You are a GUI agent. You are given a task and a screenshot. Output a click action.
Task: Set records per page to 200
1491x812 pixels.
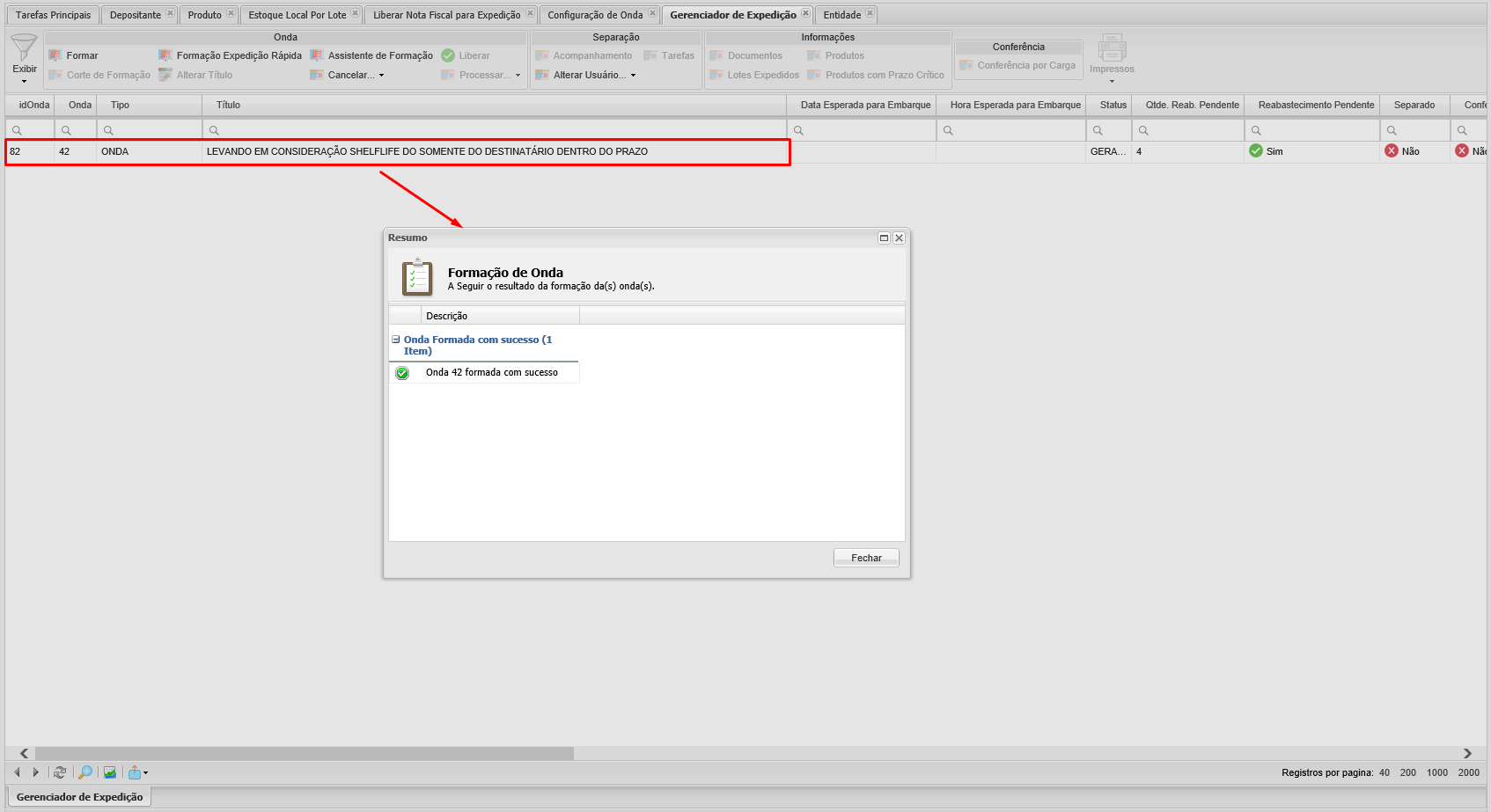[1408, 772]
